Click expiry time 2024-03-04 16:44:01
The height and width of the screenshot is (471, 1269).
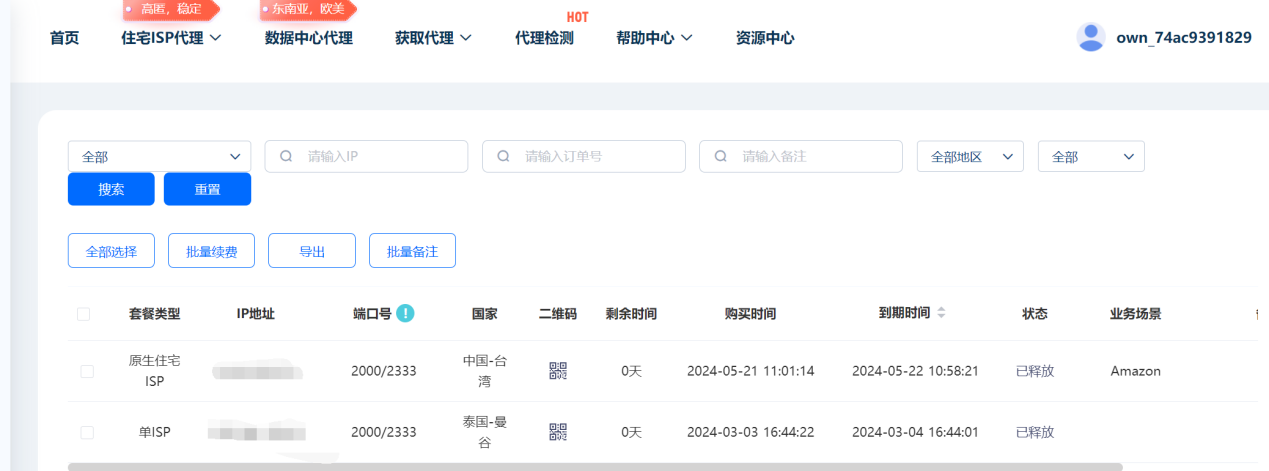pos(915,432)
